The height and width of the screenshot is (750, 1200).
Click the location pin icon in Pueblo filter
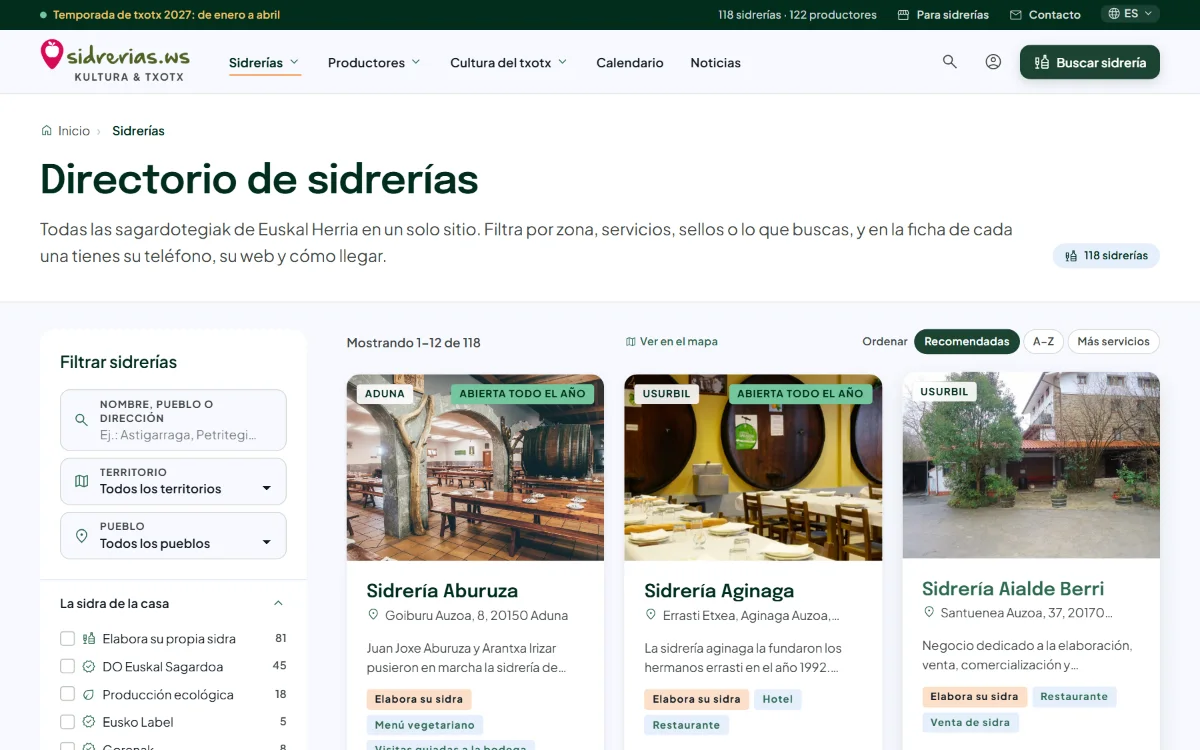pos(82,536)
